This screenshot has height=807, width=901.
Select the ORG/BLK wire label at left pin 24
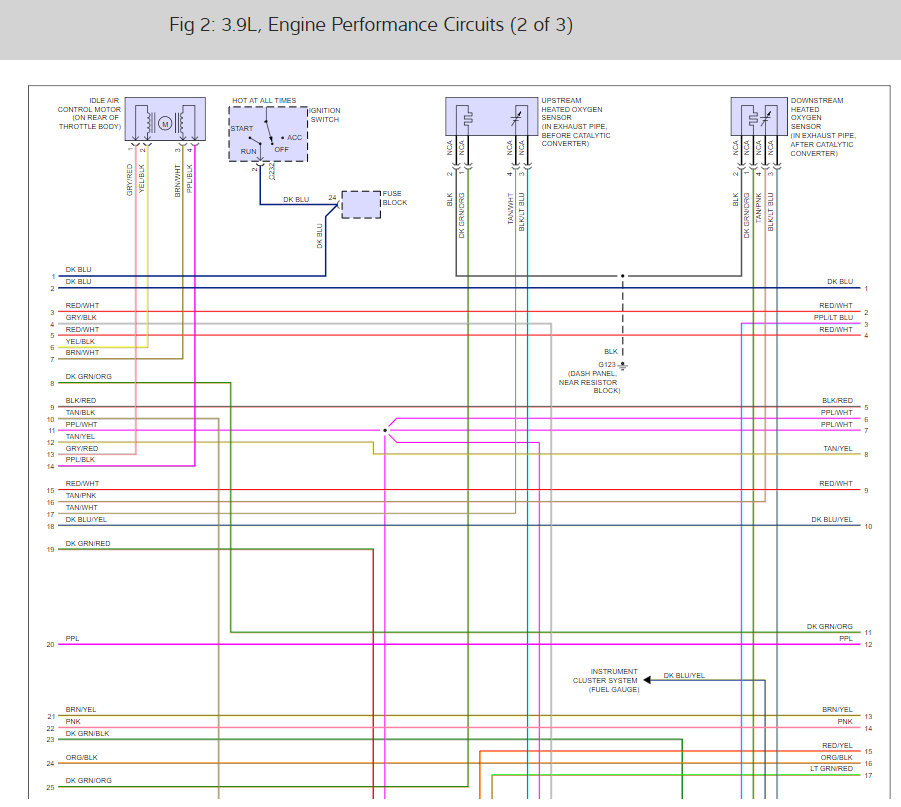pyautogui.click(x=82, y=758)
